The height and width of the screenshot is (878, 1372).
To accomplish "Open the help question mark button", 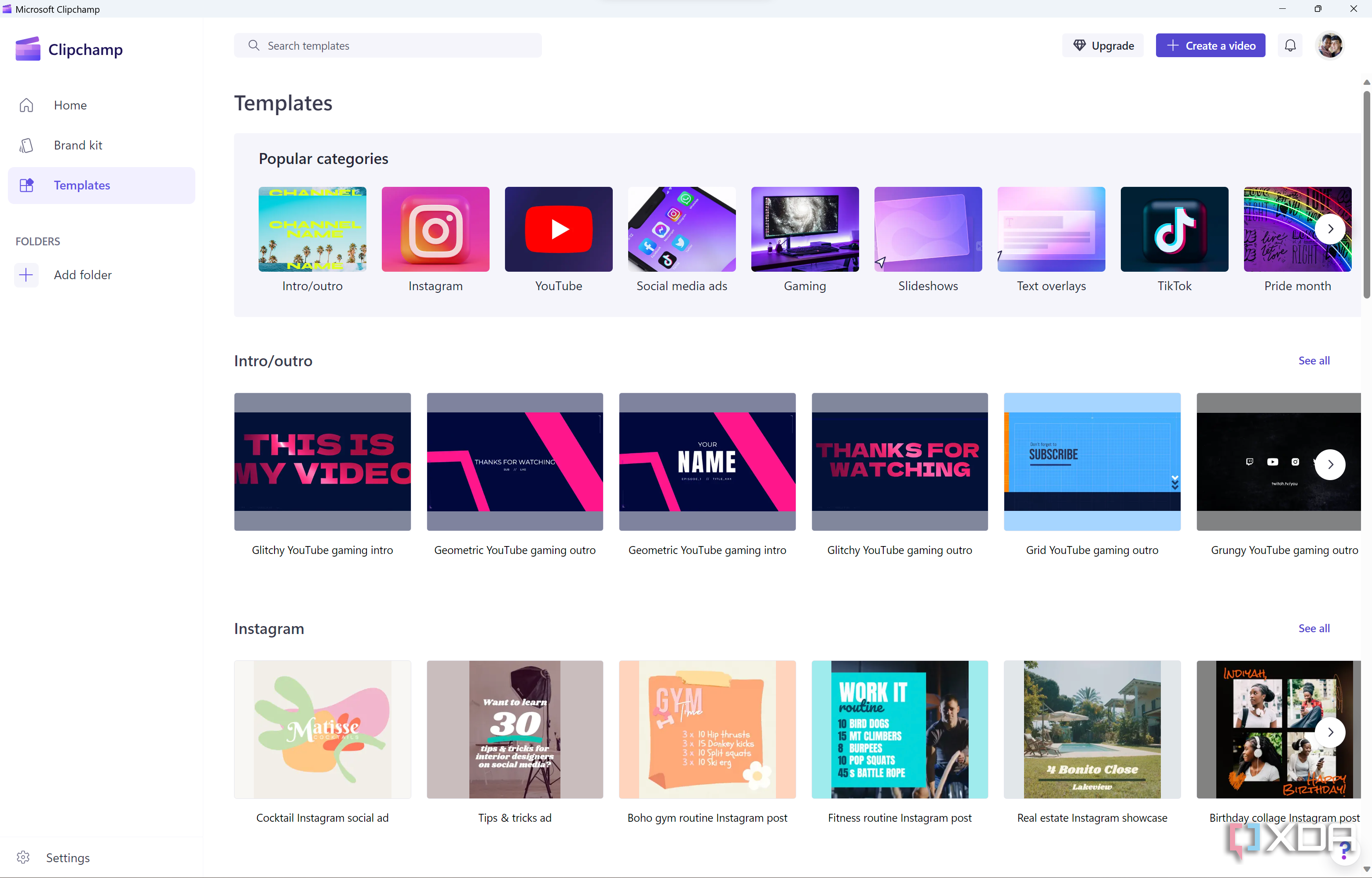I will [1345, 851].
